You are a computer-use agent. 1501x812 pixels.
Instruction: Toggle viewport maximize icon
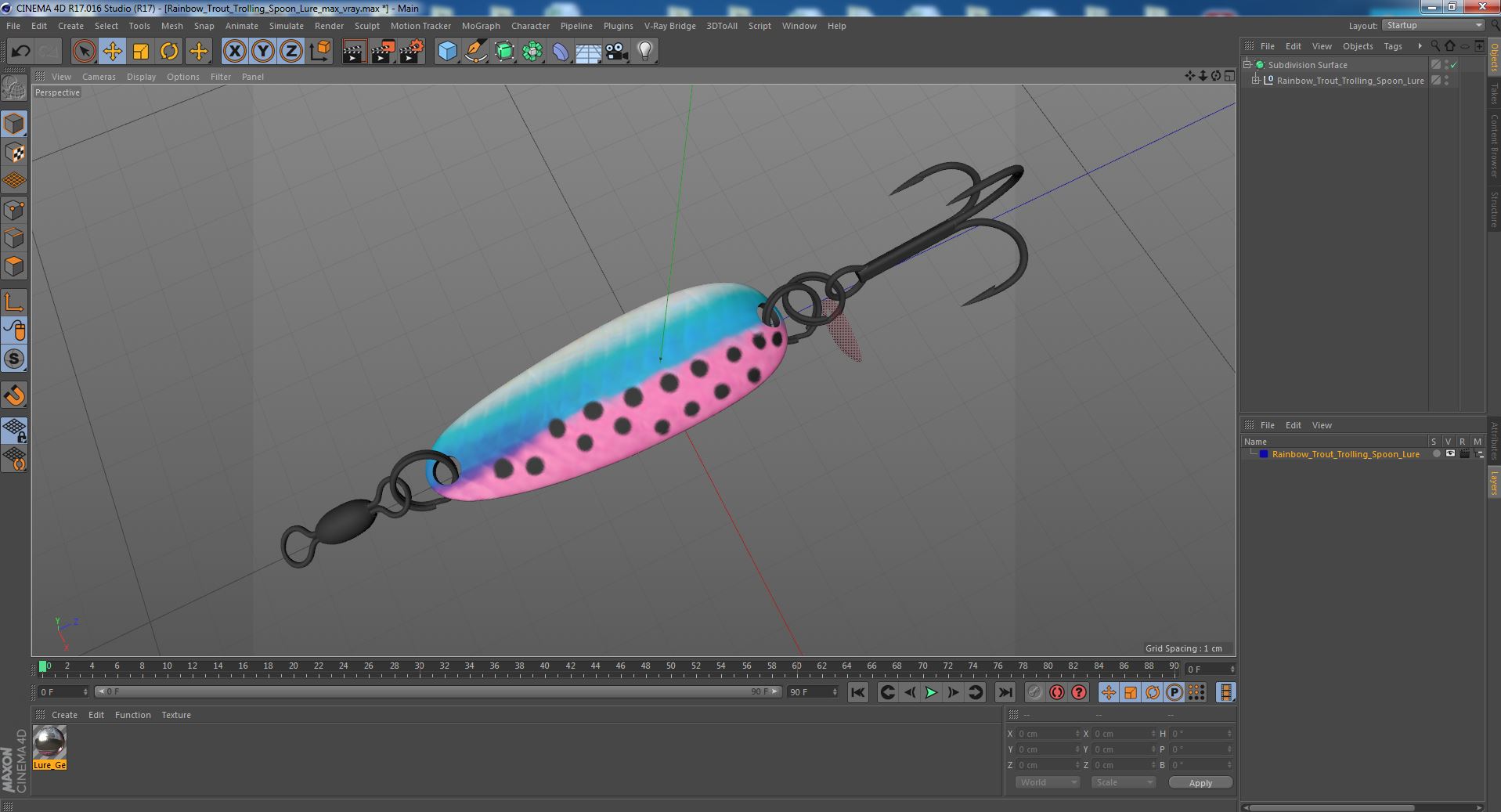tap(1229, 76)
